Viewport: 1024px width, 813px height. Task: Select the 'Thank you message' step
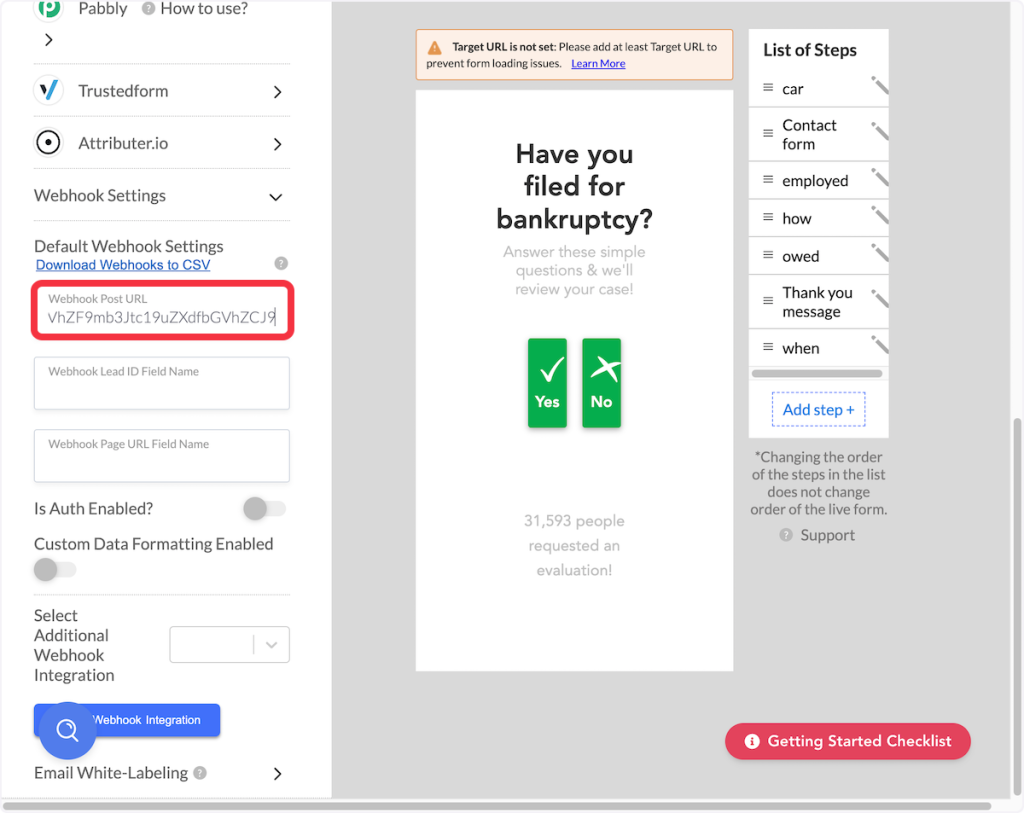pyautogui.click(x=817, y=302)
